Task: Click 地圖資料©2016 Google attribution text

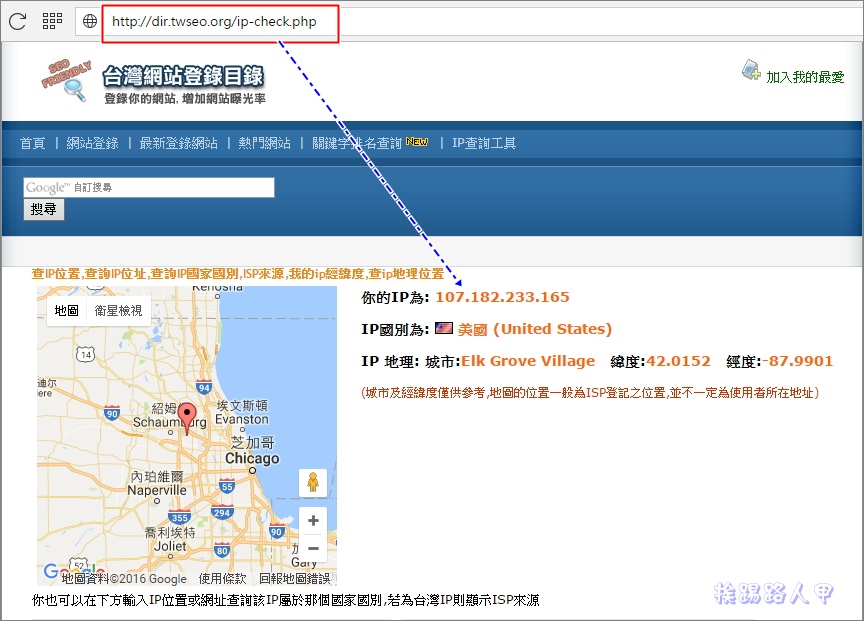Action: [124, 579]
